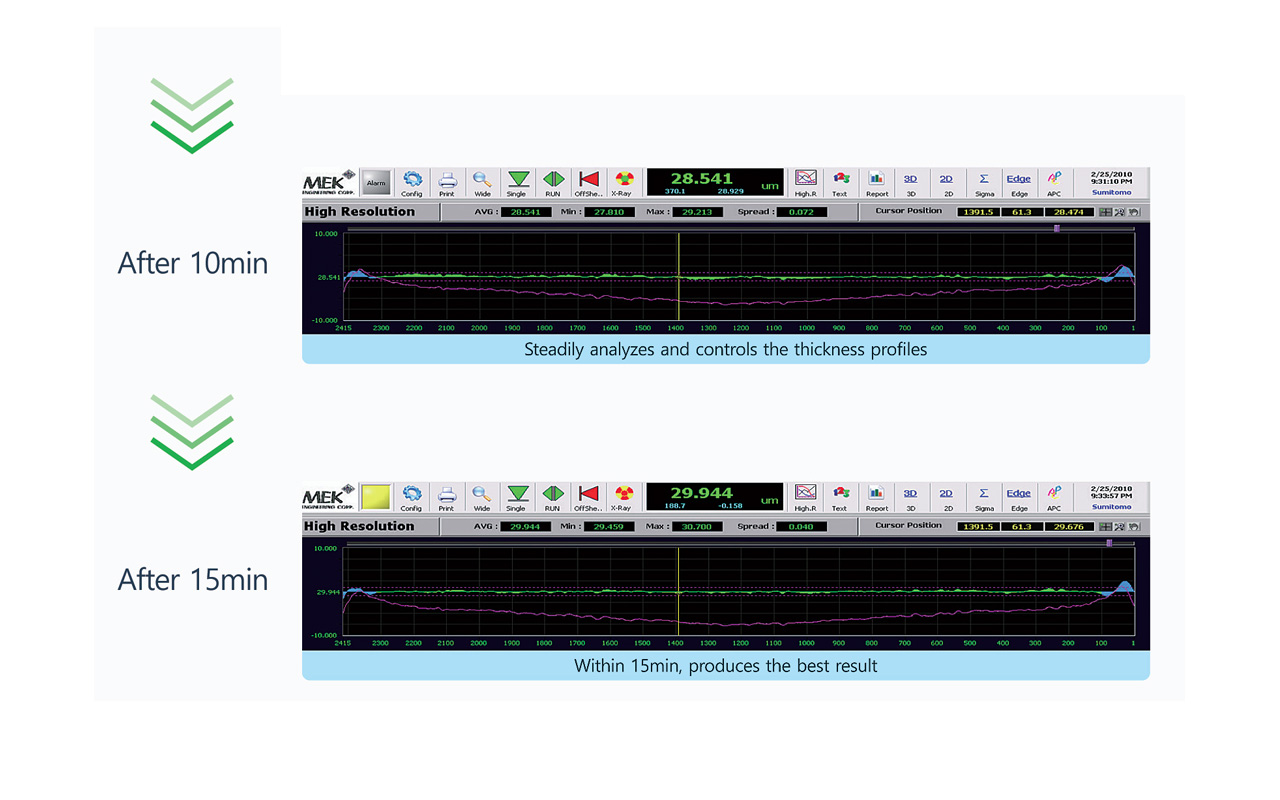Click Max value 30.700
This screenshot has width=1280, height=800.
tap(698, 527)
